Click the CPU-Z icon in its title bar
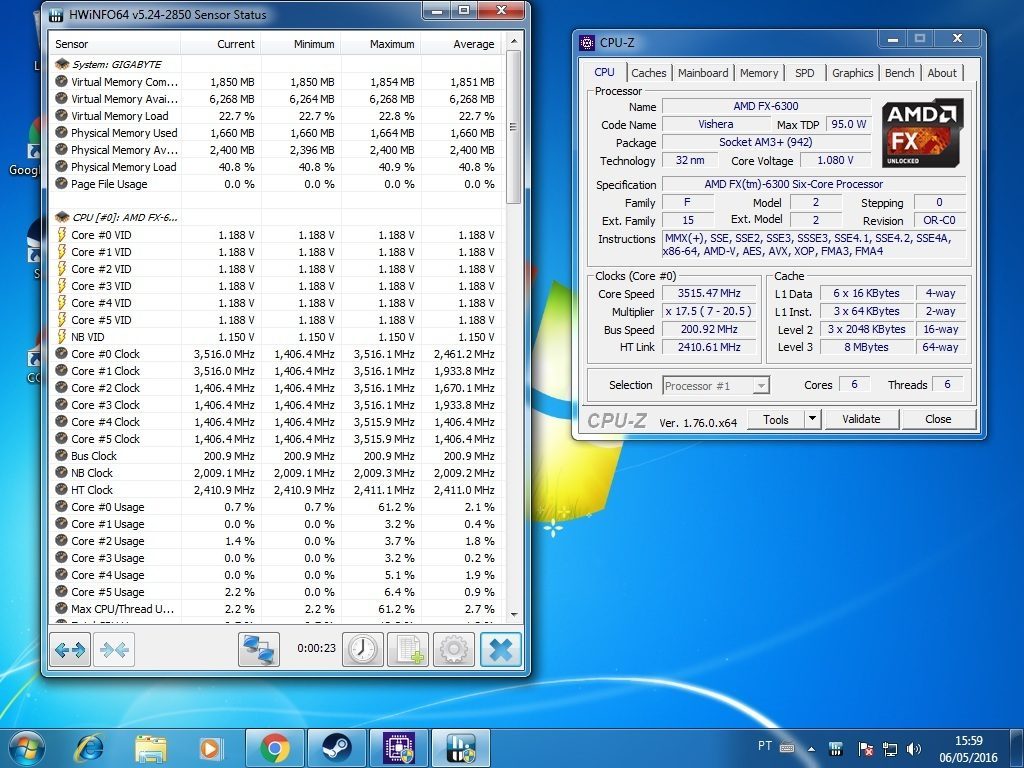 (587, 43)
